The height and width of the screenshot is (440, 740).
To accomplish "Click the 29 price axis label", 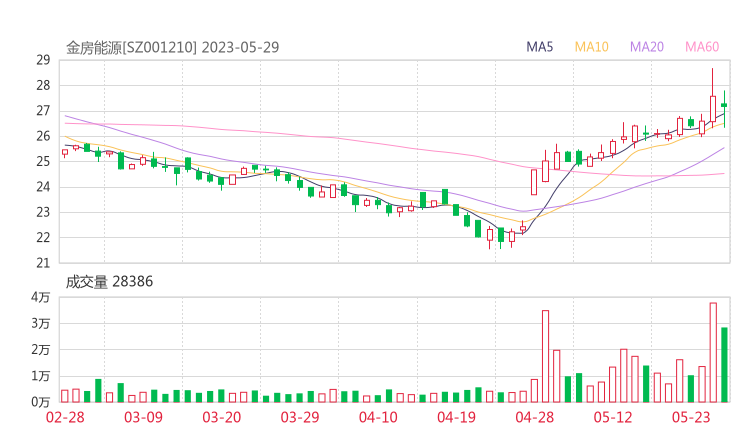I will tap(43, 60).
